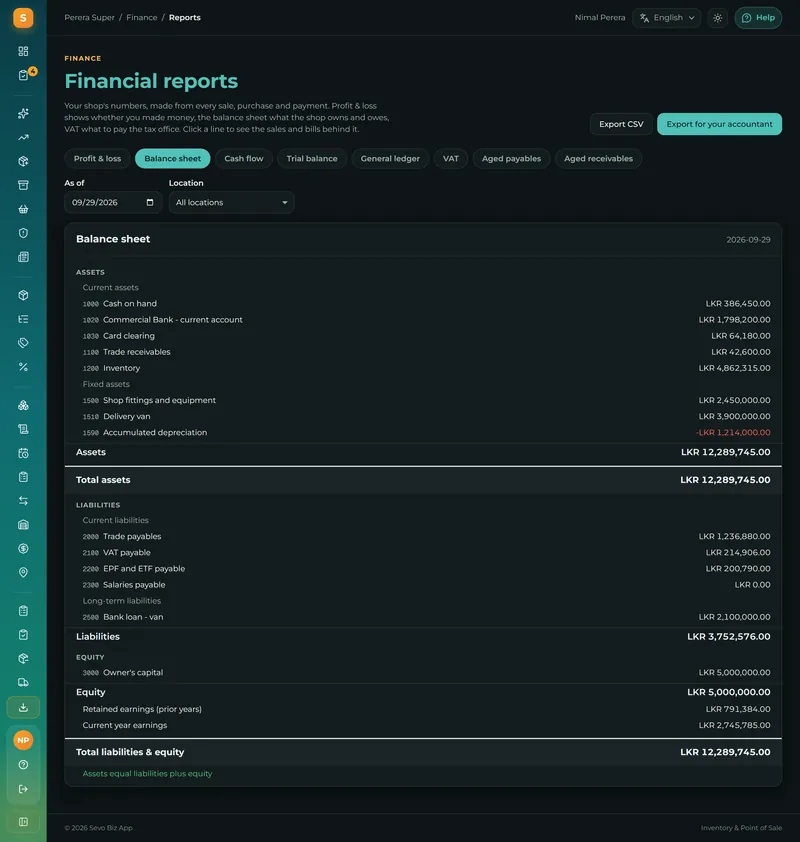The height and width of the screenshot is (842, 800).
Task: Open the map pin locations sidebar icon
Action: tap(23, 572)
